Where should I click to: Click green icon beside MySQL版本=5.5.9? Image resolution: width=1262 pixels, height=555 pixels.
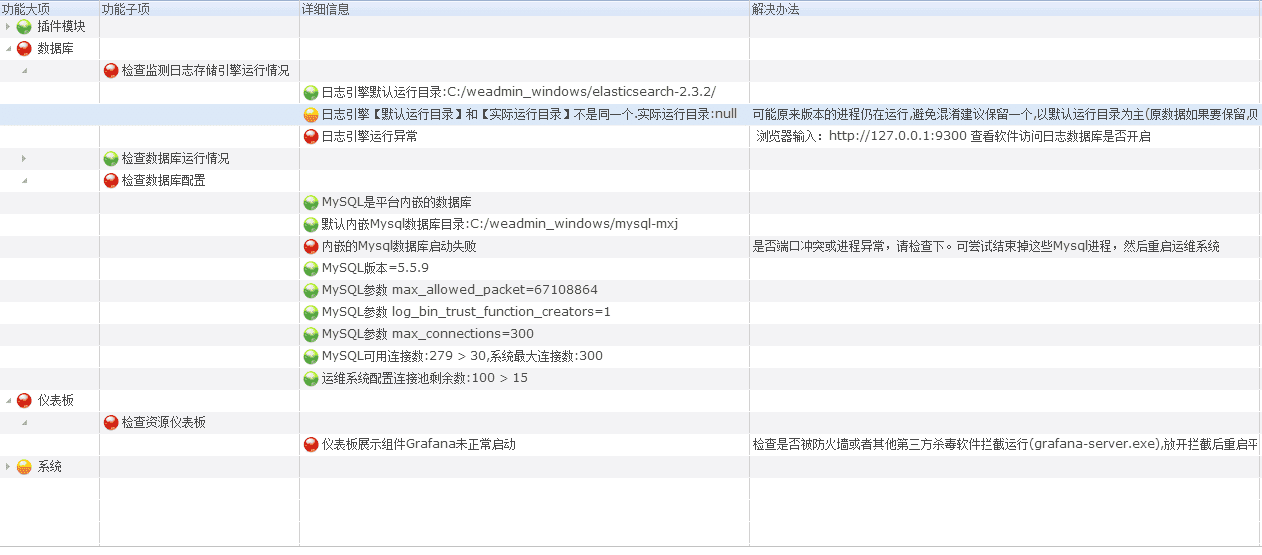coord(311,269)
